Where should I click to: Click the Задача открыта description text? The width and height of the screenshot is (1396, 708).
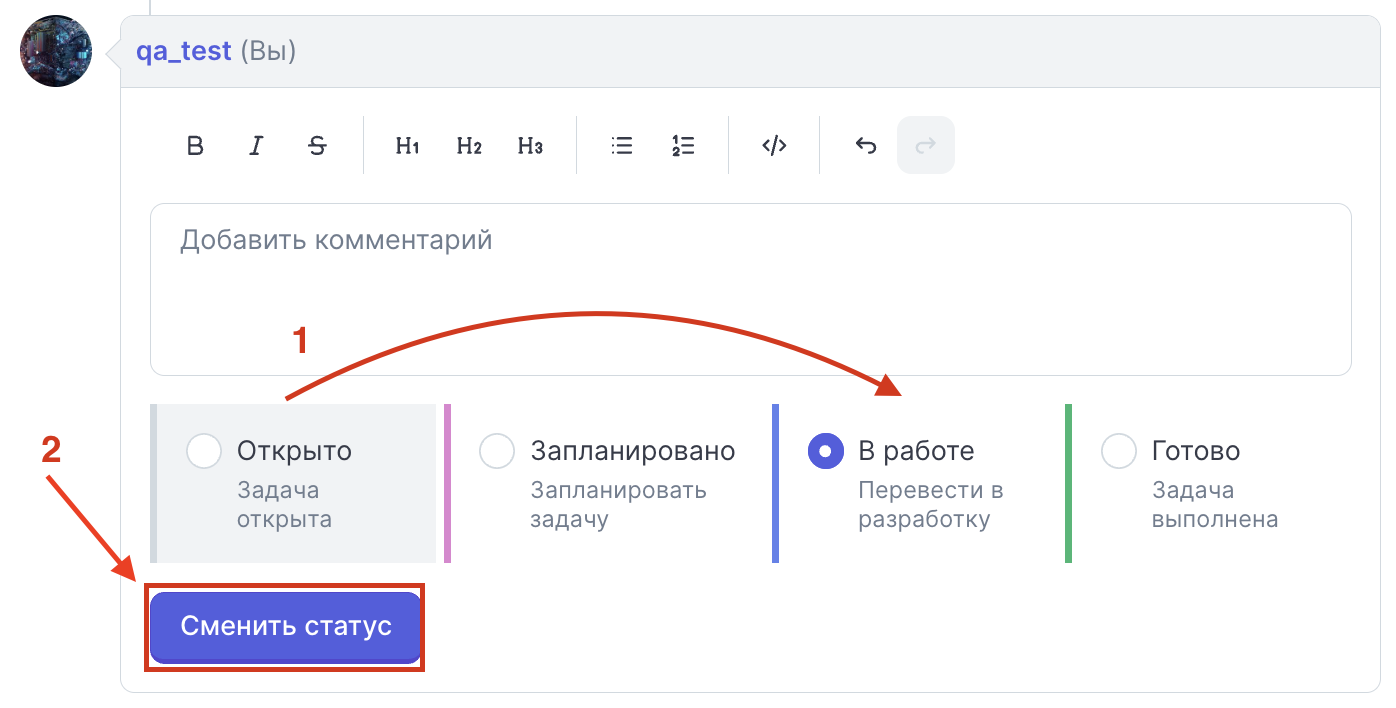pos(284,505)
